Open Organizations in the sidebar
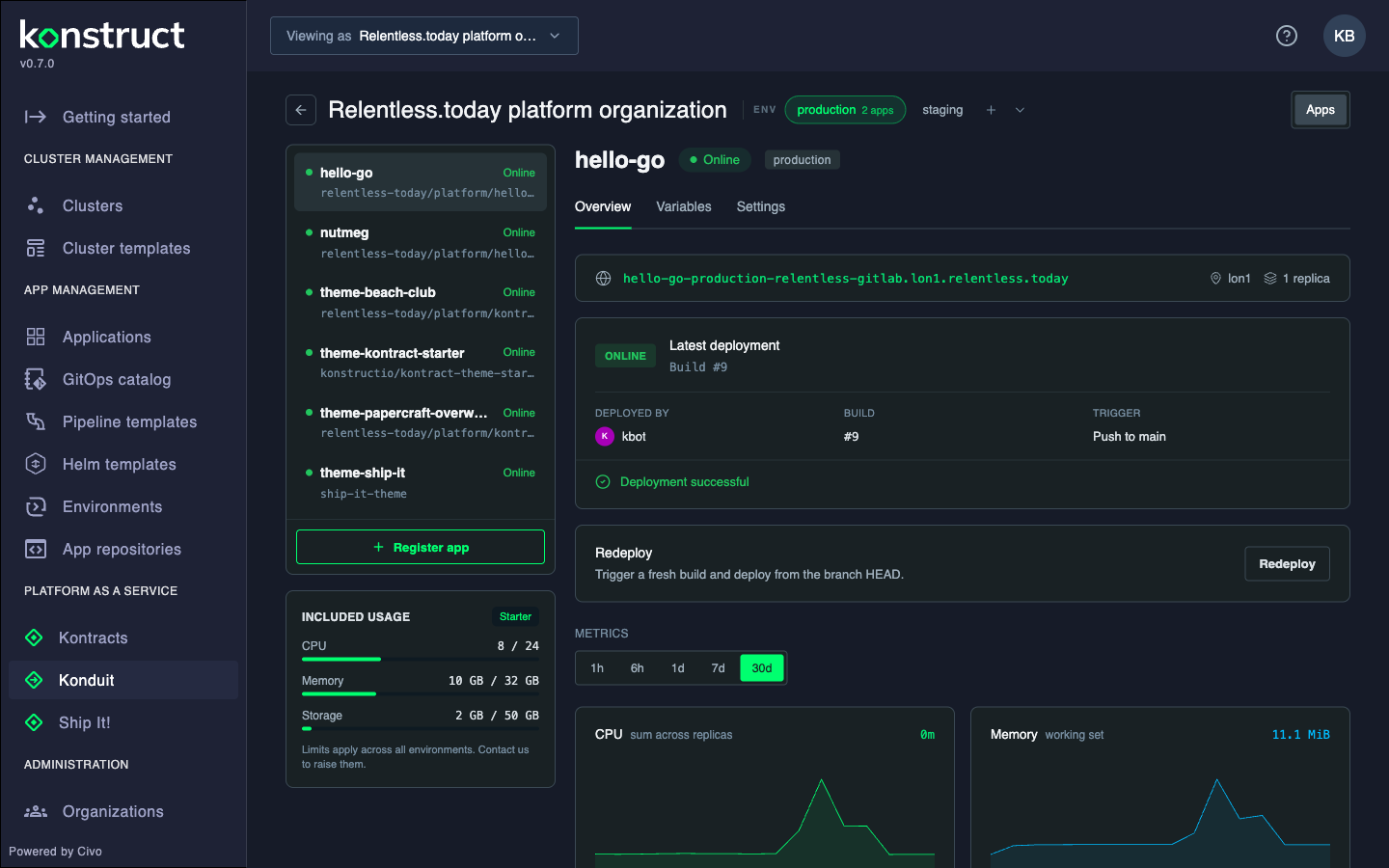The width and height of the screenshot is (1389, 868). point(123,811)
